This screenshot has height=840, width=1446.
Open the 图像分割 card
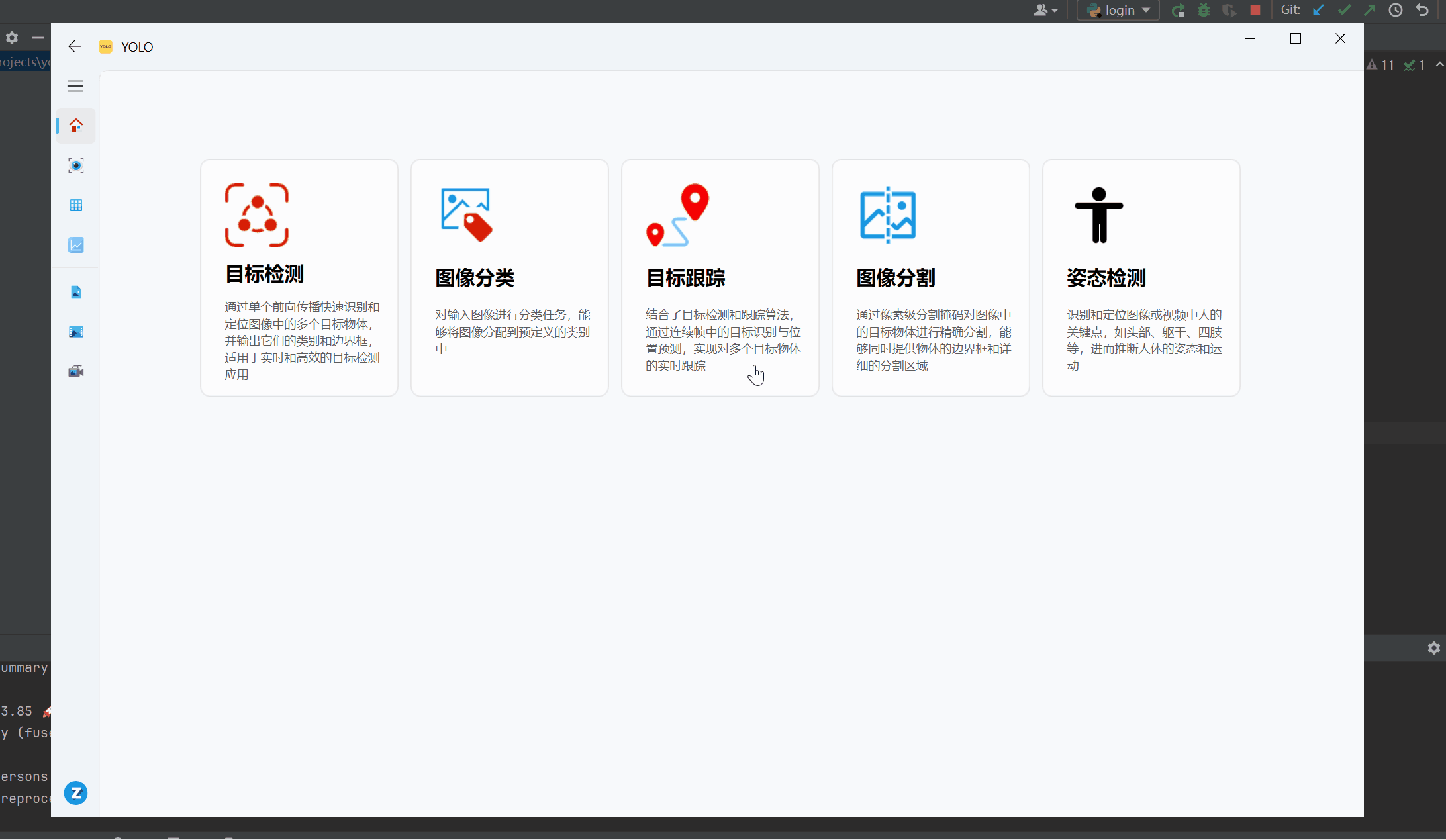[x=931, y=277]
